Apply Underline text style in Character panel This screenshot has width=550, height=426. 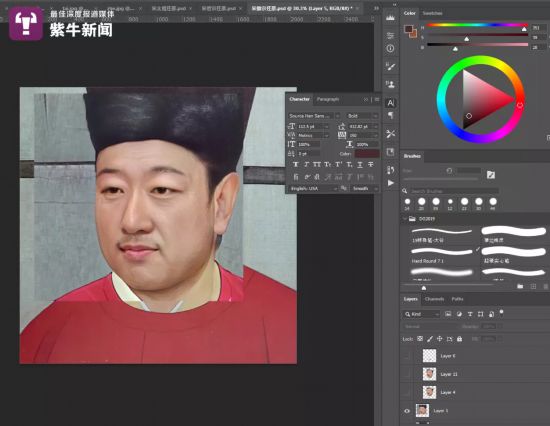(x=360, y=164)
